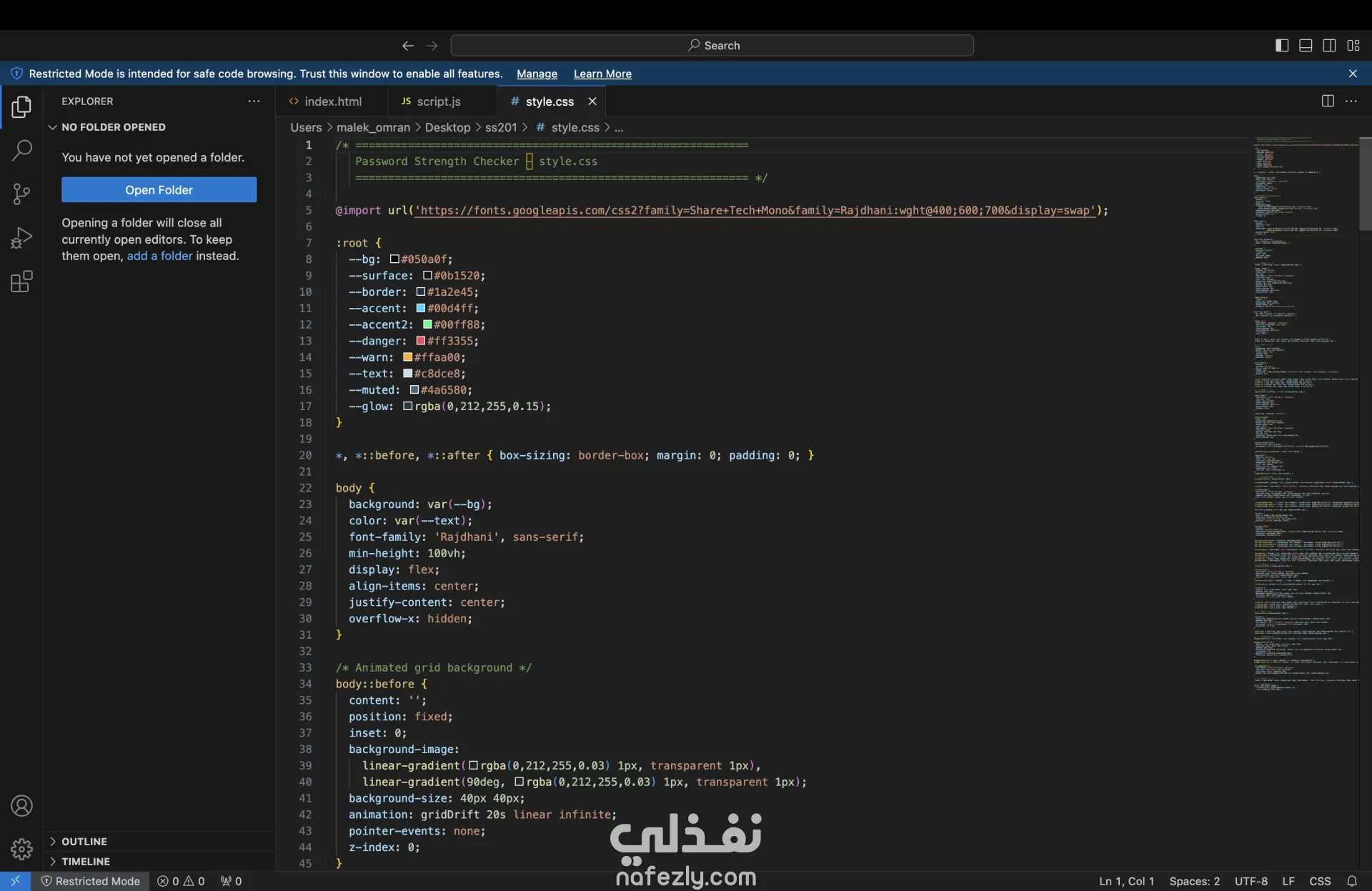Open the Extensions view

coord(21,282)
